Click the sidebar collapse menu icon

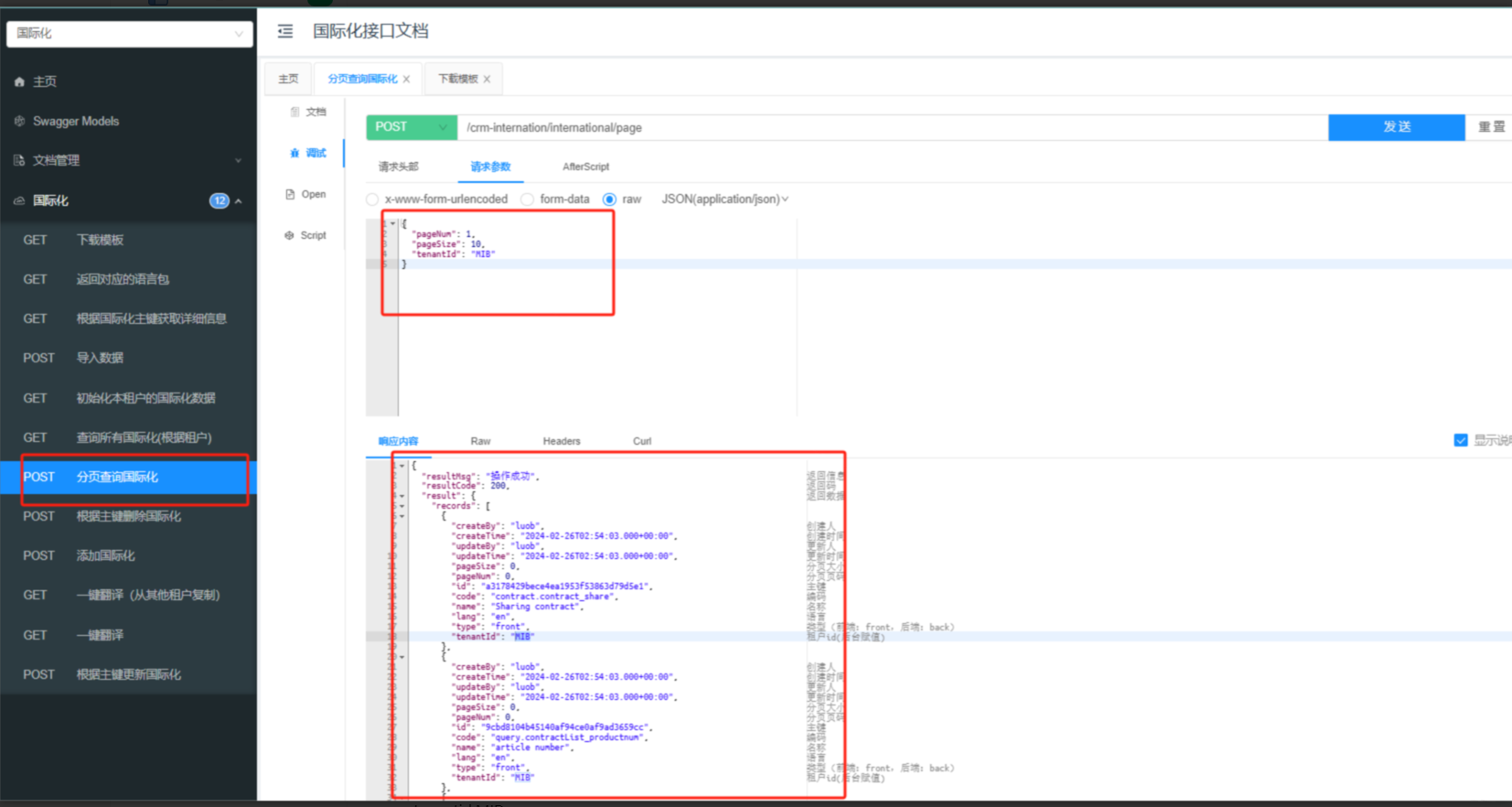285,31
